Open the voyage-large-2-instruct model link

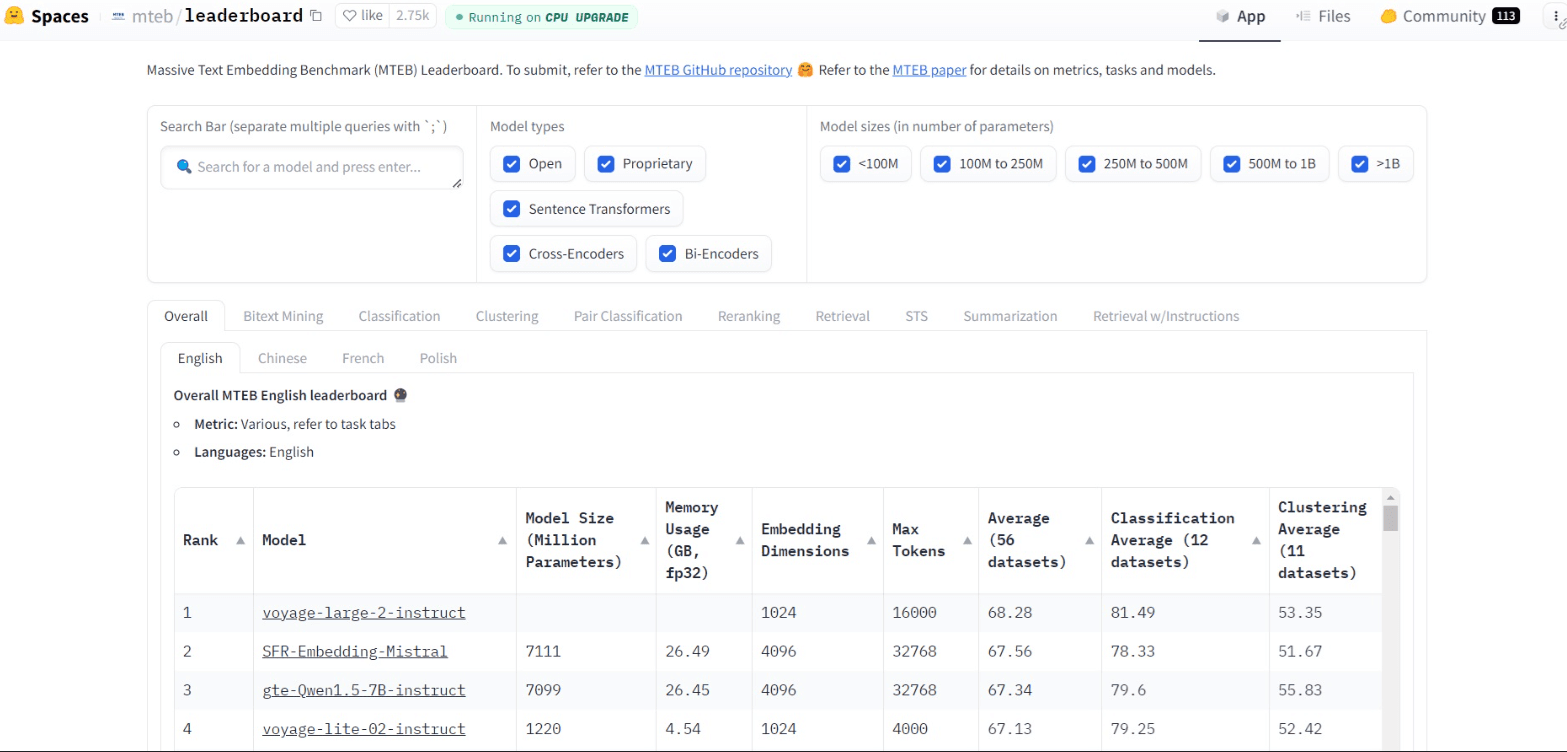tap(363, 612)
